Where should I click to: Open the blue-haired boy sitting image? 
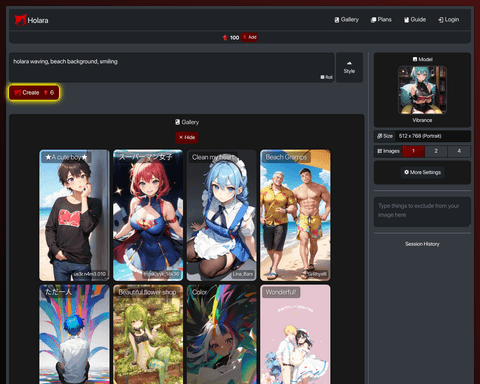click(74, 334)
